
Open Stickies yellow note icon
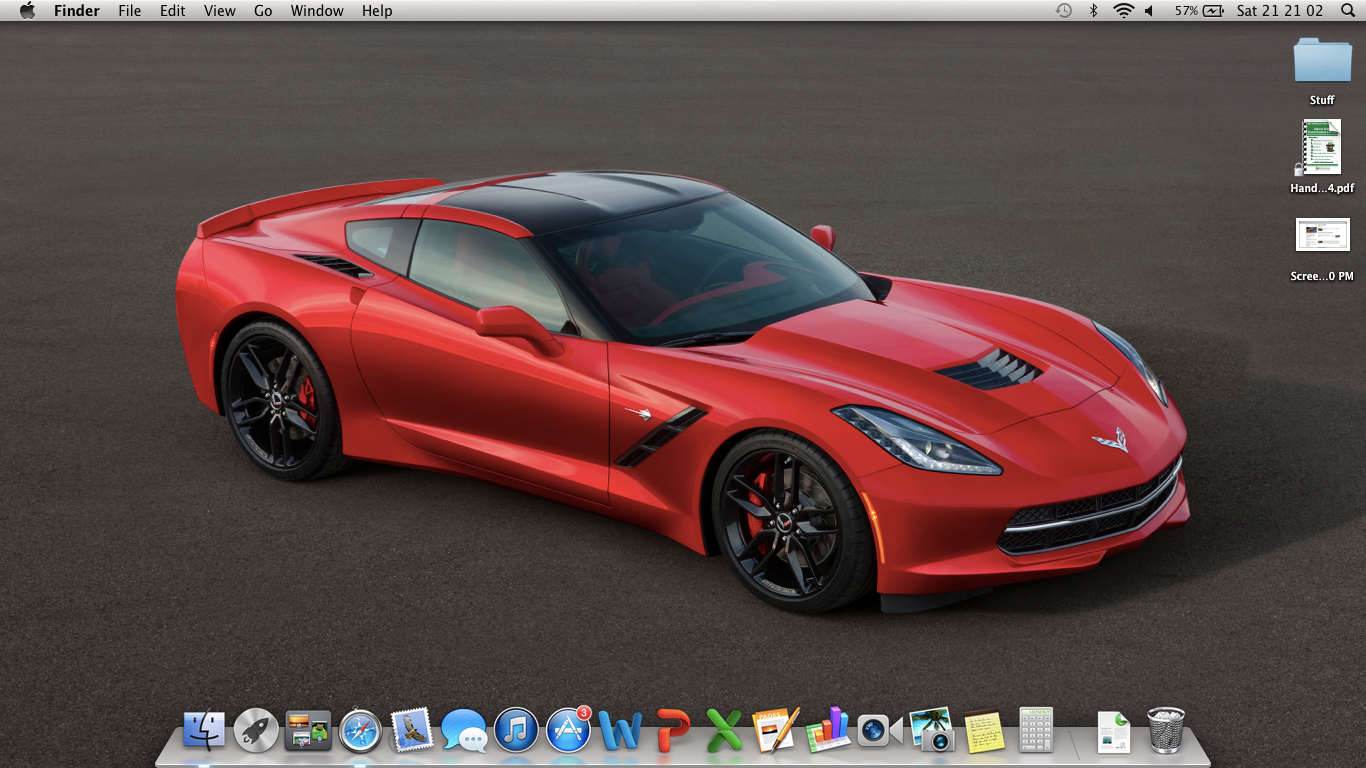984,730
